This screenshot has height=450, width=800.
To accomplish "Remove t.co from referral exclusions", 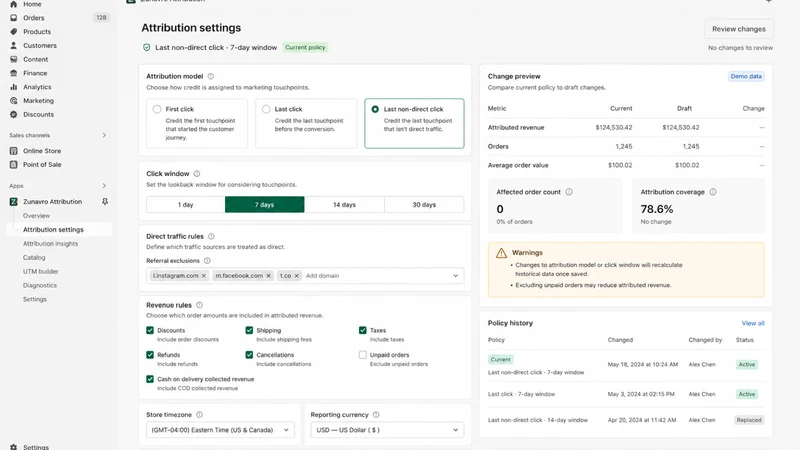I will [x=296, y=276].
